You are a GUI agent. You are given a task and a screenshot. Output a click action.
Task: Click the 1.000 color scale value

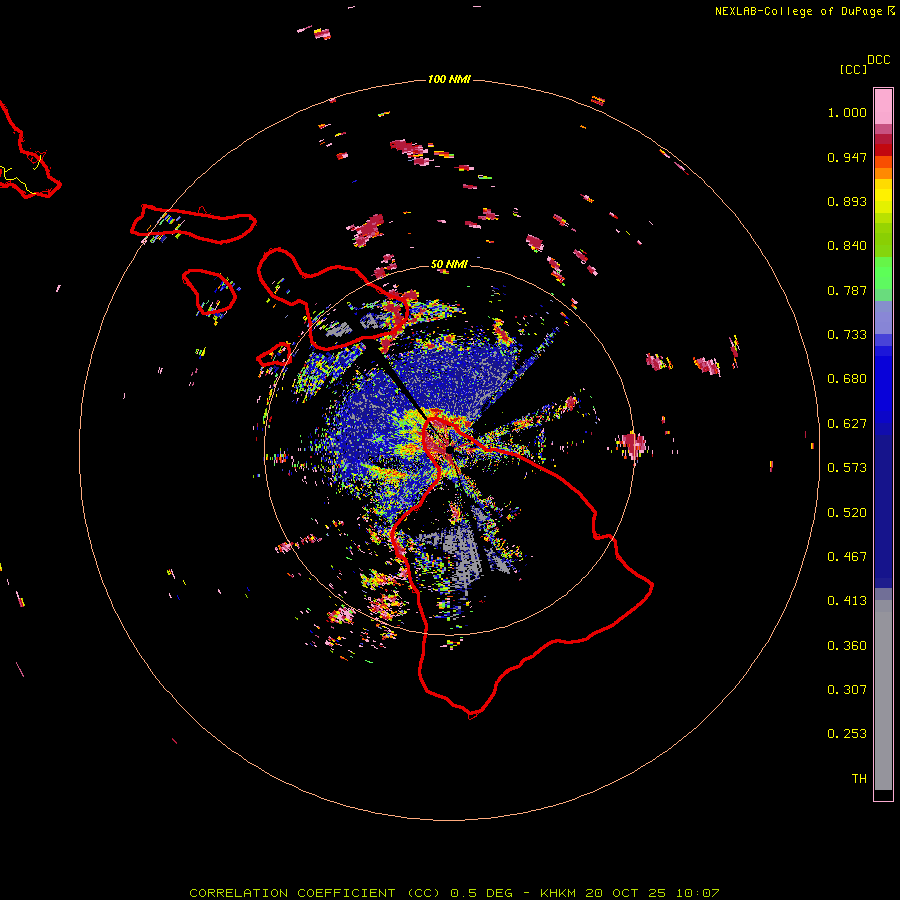coord(847,112)
